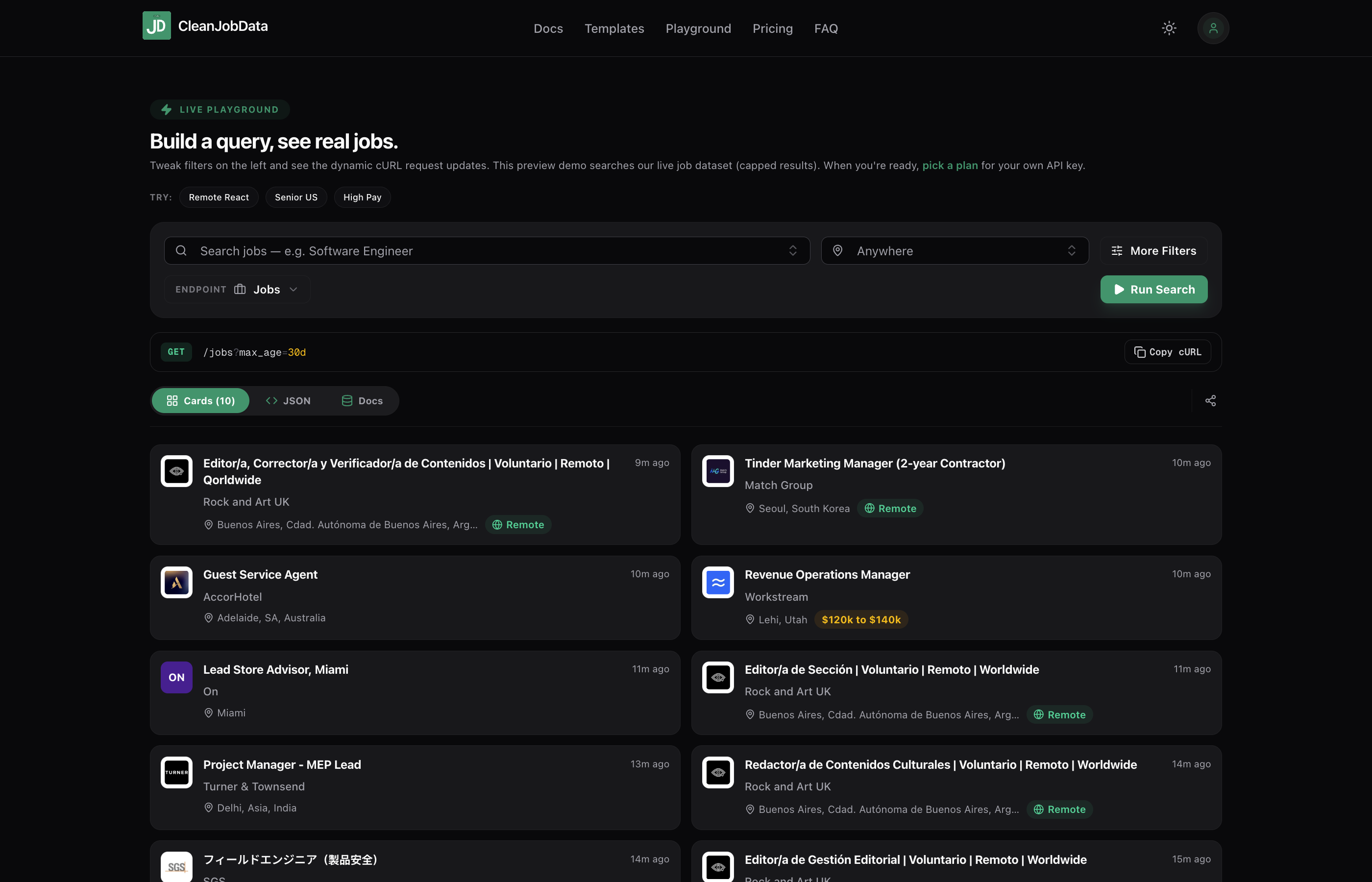Click the Turner & Townsend company logo
This screenshot has height=882, width=1372.
176,773
